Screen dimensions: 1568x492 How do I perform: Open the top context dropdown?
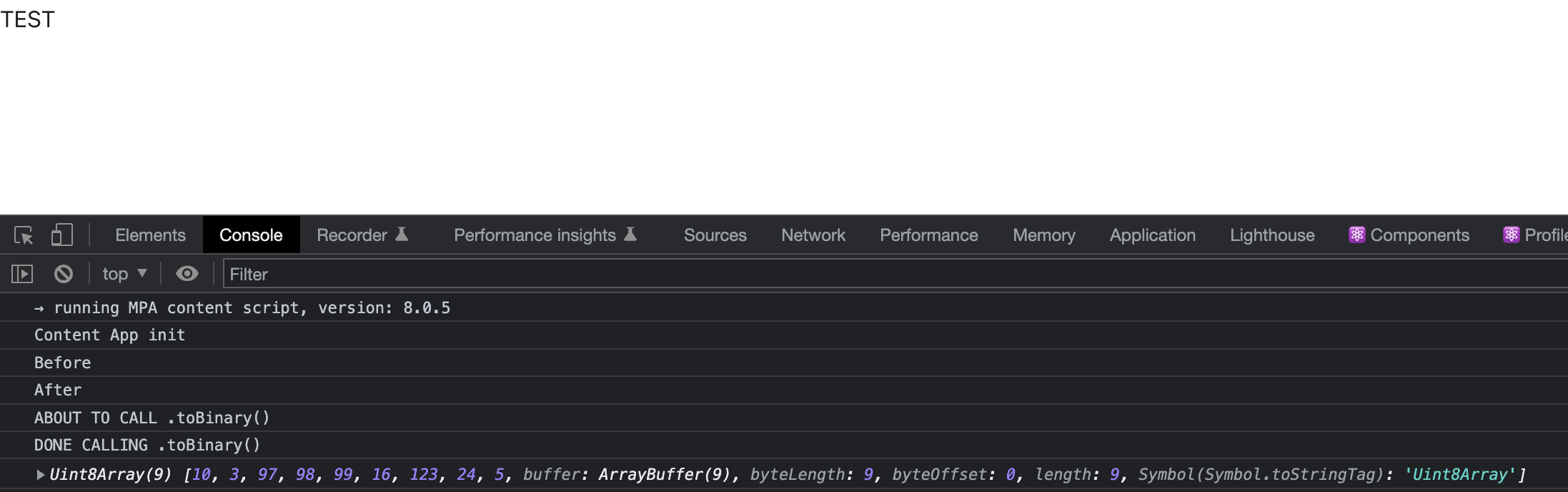pos(125,274)
